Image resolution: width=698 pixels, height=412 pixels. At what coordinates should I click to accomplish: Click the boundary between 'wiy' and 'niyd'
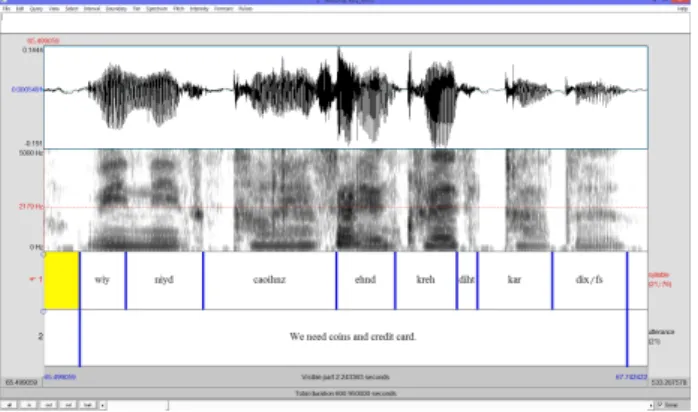[x=126, y=280]
